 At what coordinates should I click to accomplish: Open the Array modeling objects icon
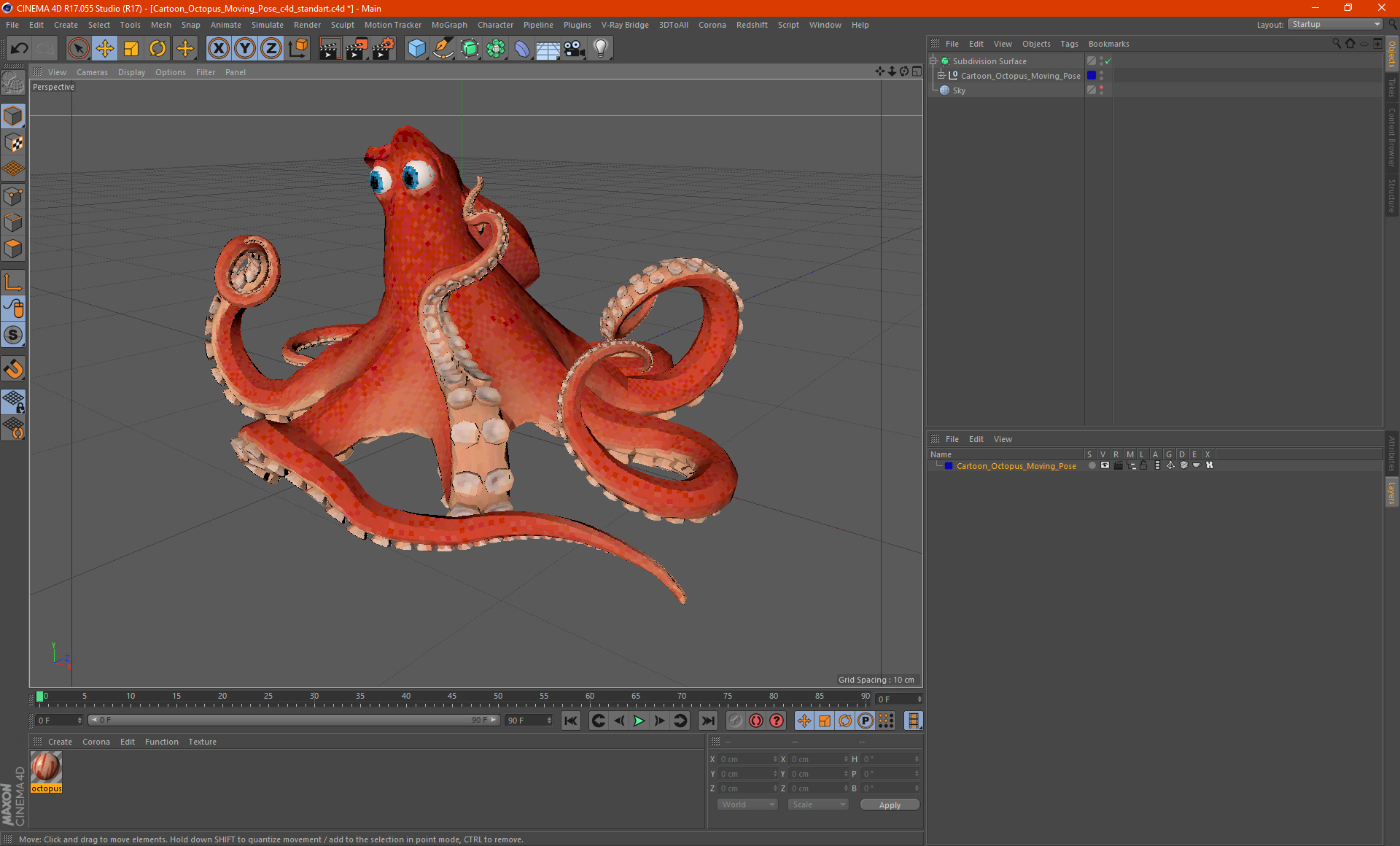[496, 49]
